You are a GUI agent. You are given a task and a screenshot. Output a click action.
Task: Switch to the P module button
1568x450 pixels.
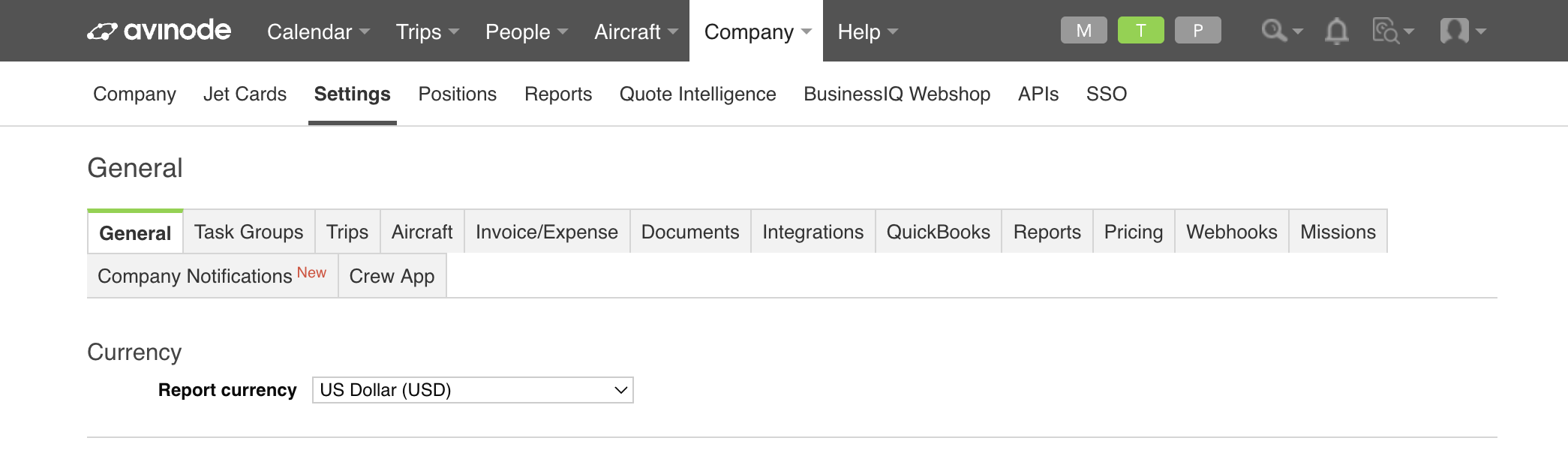1197,31
